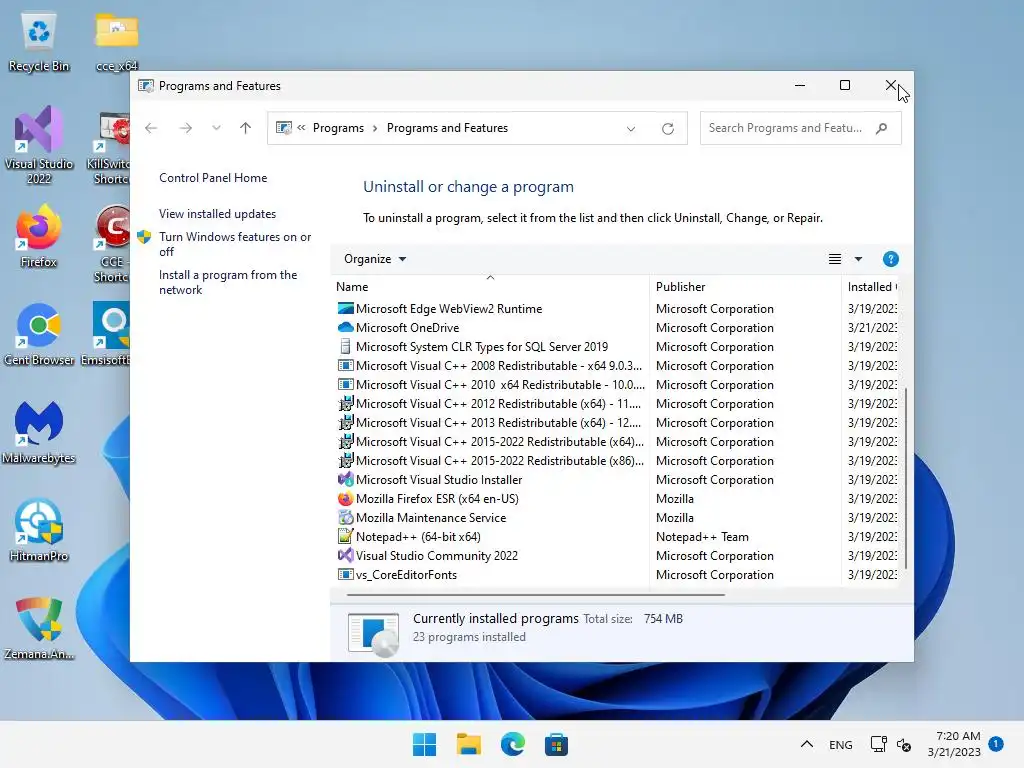
Task: Refresh the Programs and Features list
Action: pos(667,129)
